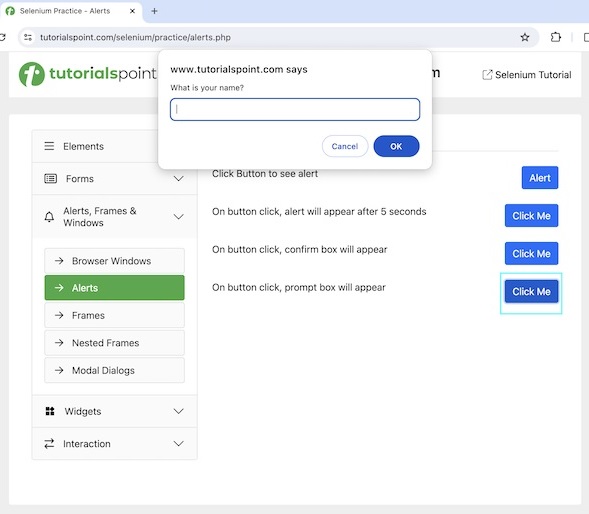Open the Selenium Tutorial link
The height and width of the screenshot is (514, 589).
[x=527, y=75]
